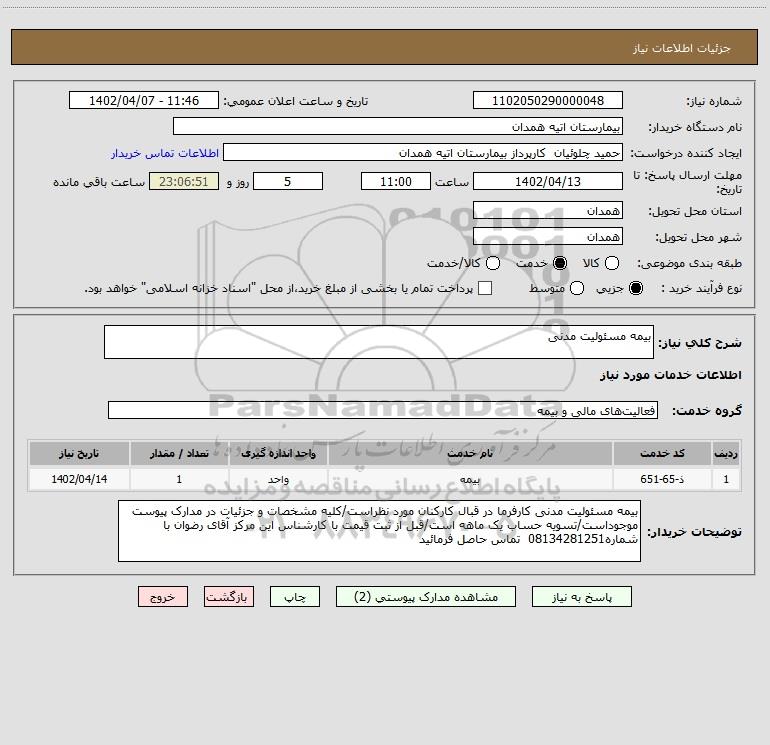Click the توضیحات خریدار text area

(380, 531)
